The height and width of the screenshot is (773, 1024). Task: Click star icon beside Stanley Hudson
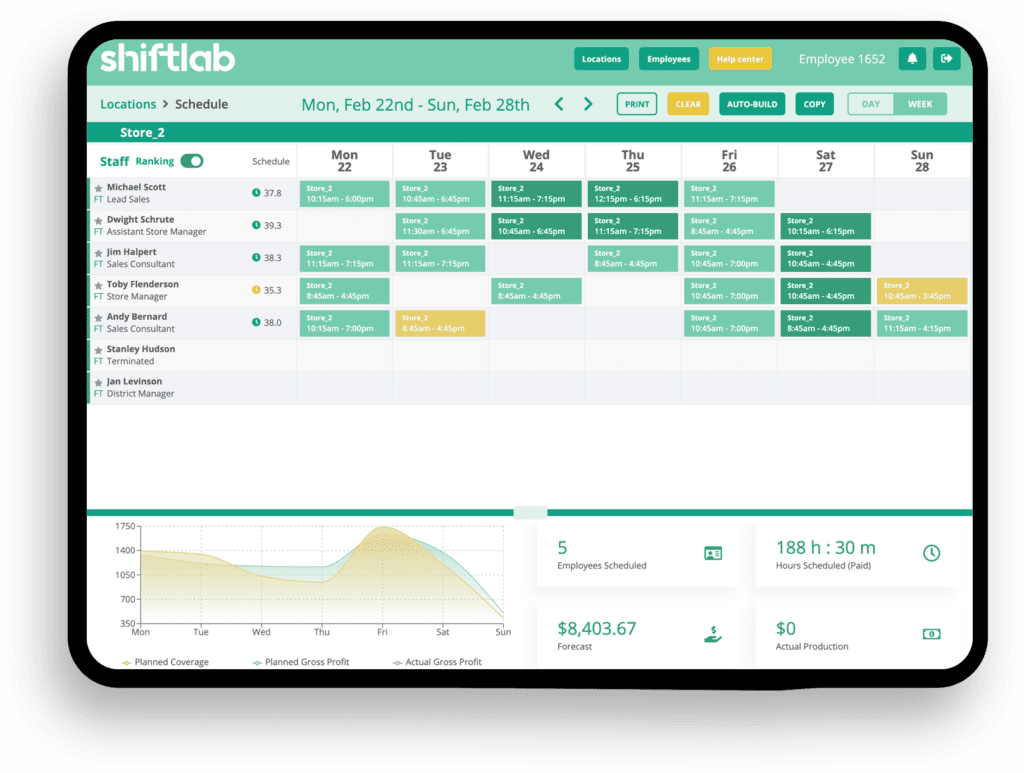pos(99,350)
